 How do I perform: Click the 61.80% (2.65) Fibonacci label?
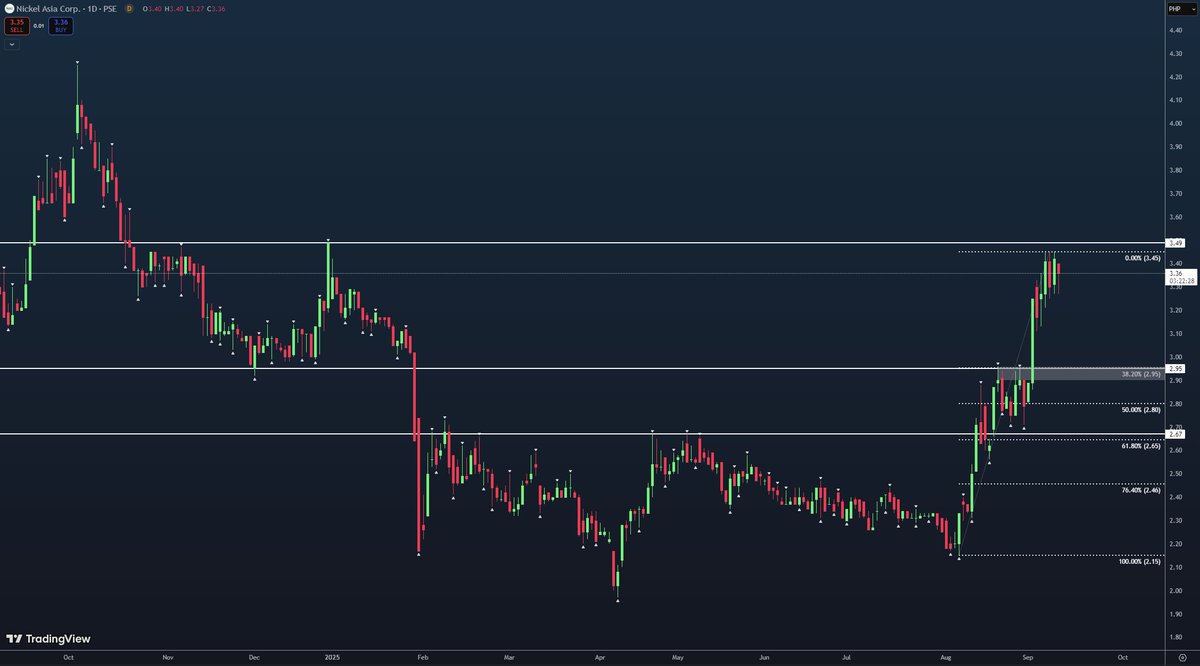pyautogui.click(x=1139, y=446)
